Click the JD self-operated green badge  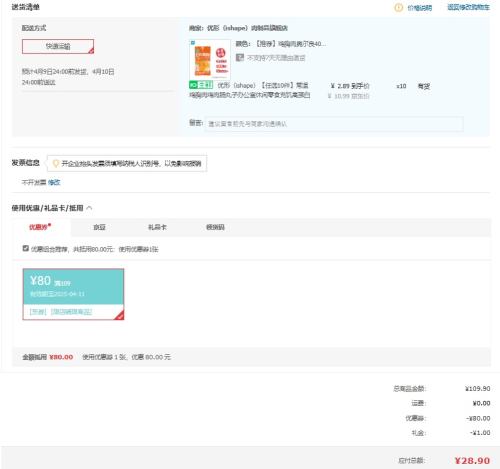pos(201,85)
